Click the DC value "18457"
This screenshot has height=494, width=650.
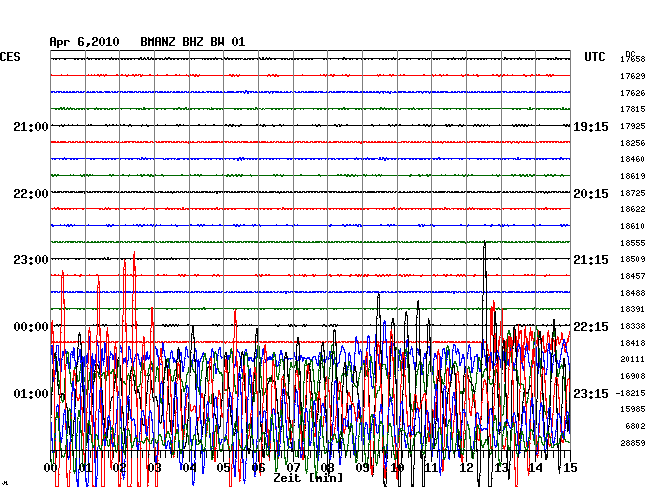(x=633, y=276)
